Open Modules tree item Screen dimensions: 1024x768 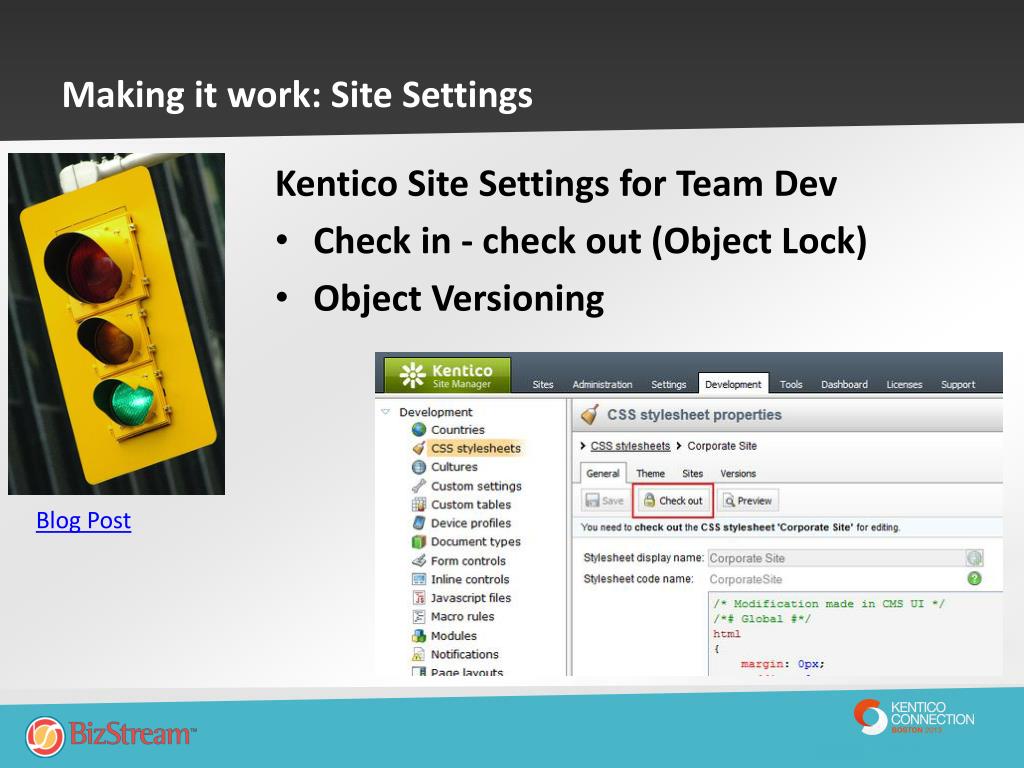[x=454, y=635]
